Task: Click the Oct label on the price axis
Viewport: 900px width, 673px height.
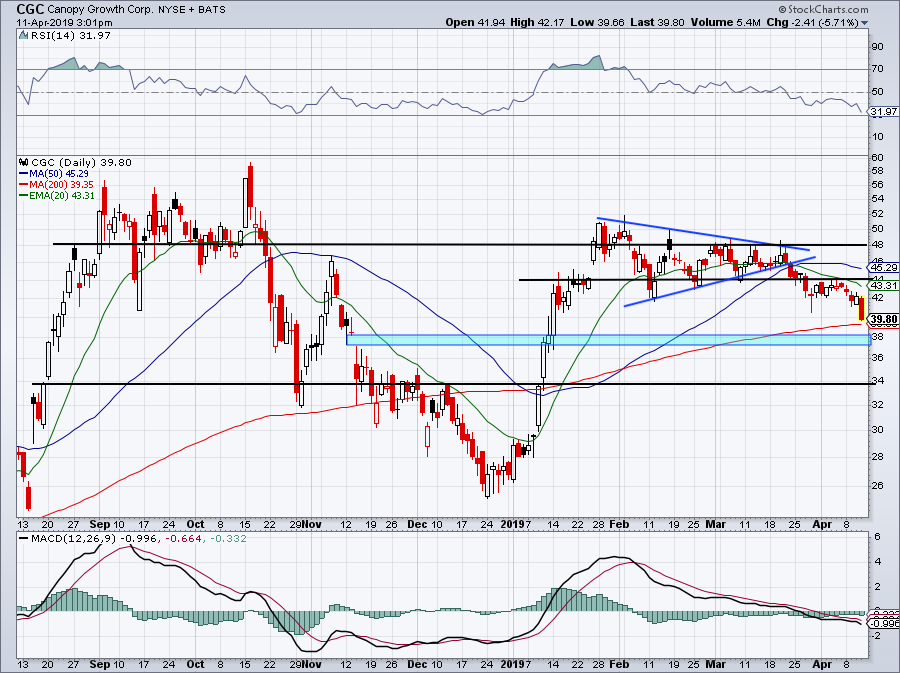Action: 196,524
